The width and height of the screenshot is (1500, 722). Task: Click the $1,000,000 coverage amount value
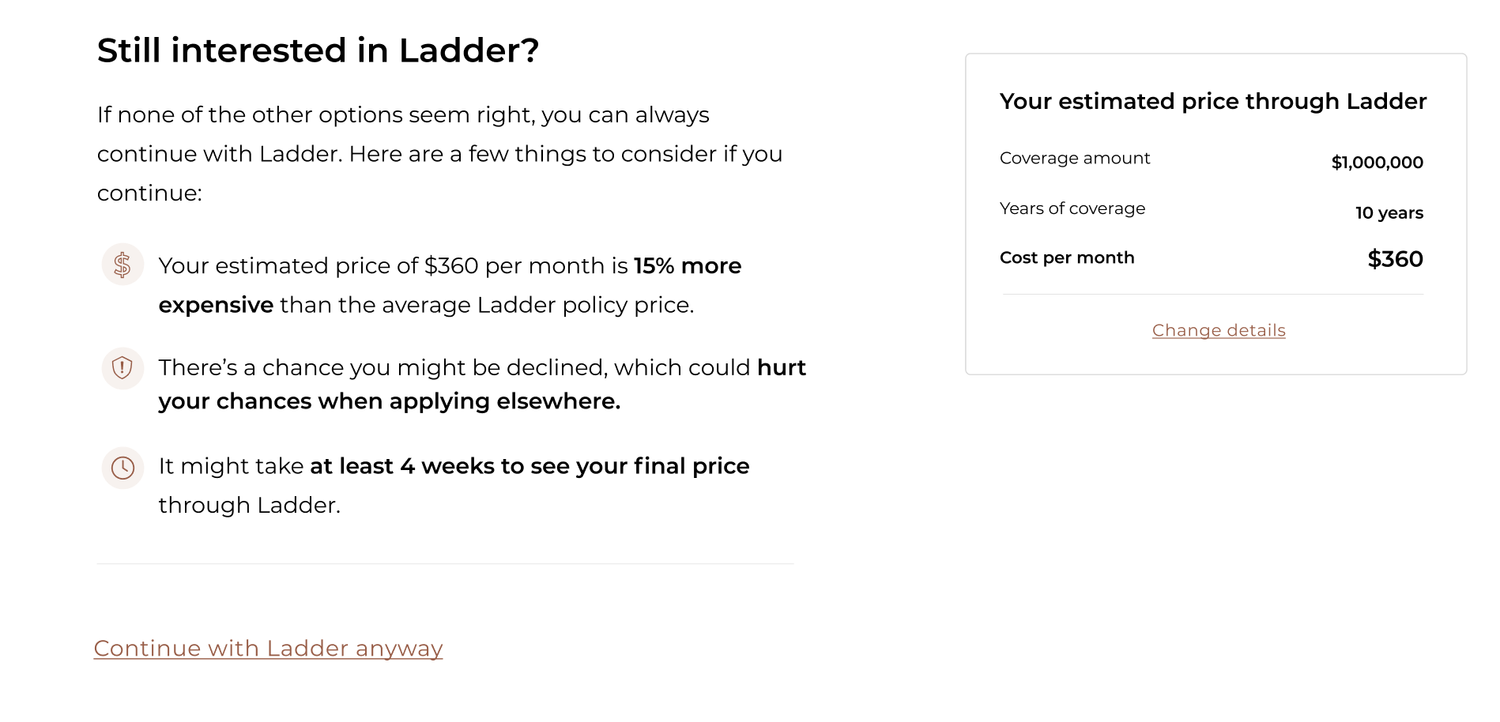click(x=1377, y=162)
